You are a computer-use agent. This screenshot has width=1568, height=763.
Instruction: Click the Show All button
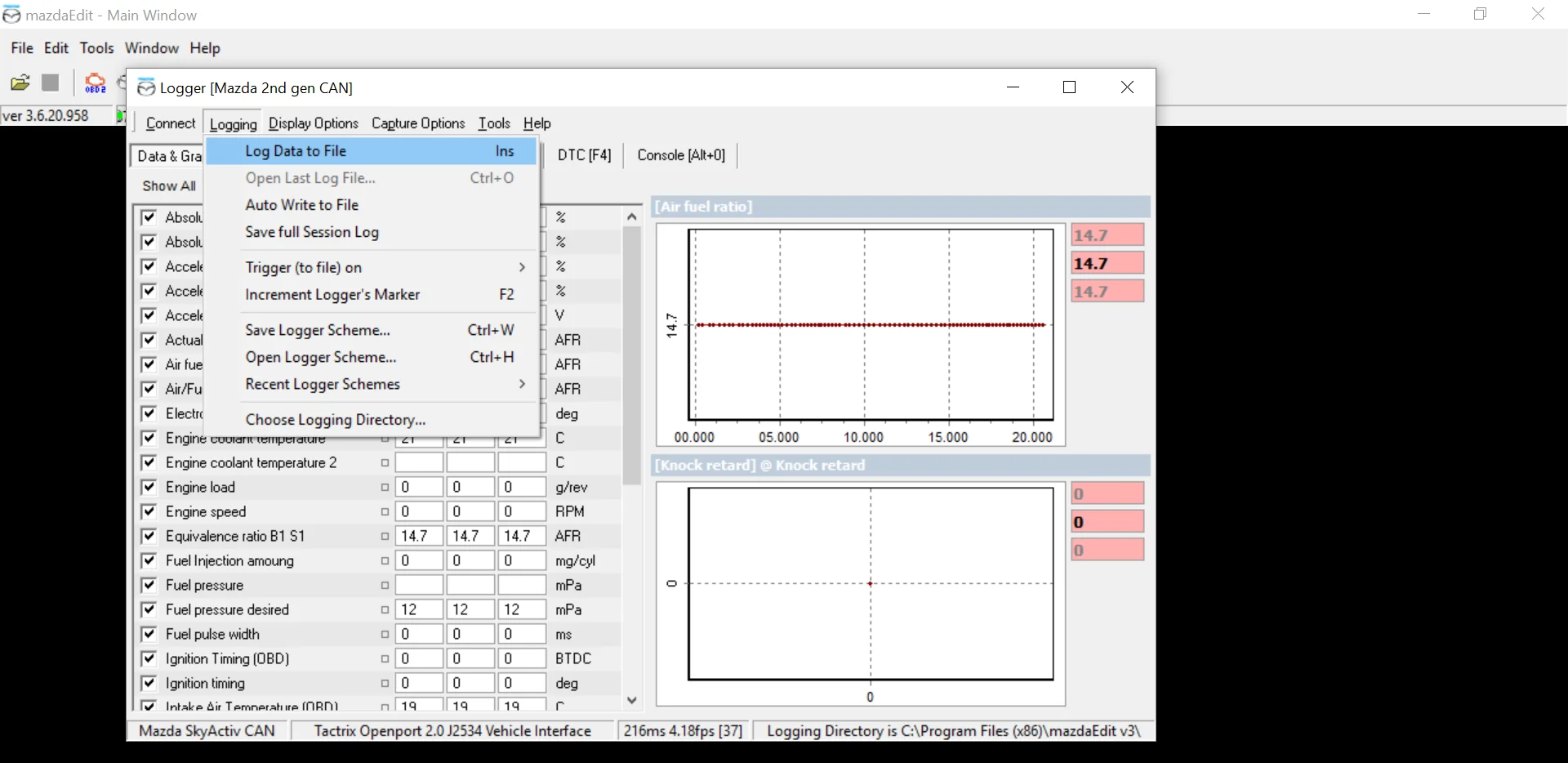point(169,186)
